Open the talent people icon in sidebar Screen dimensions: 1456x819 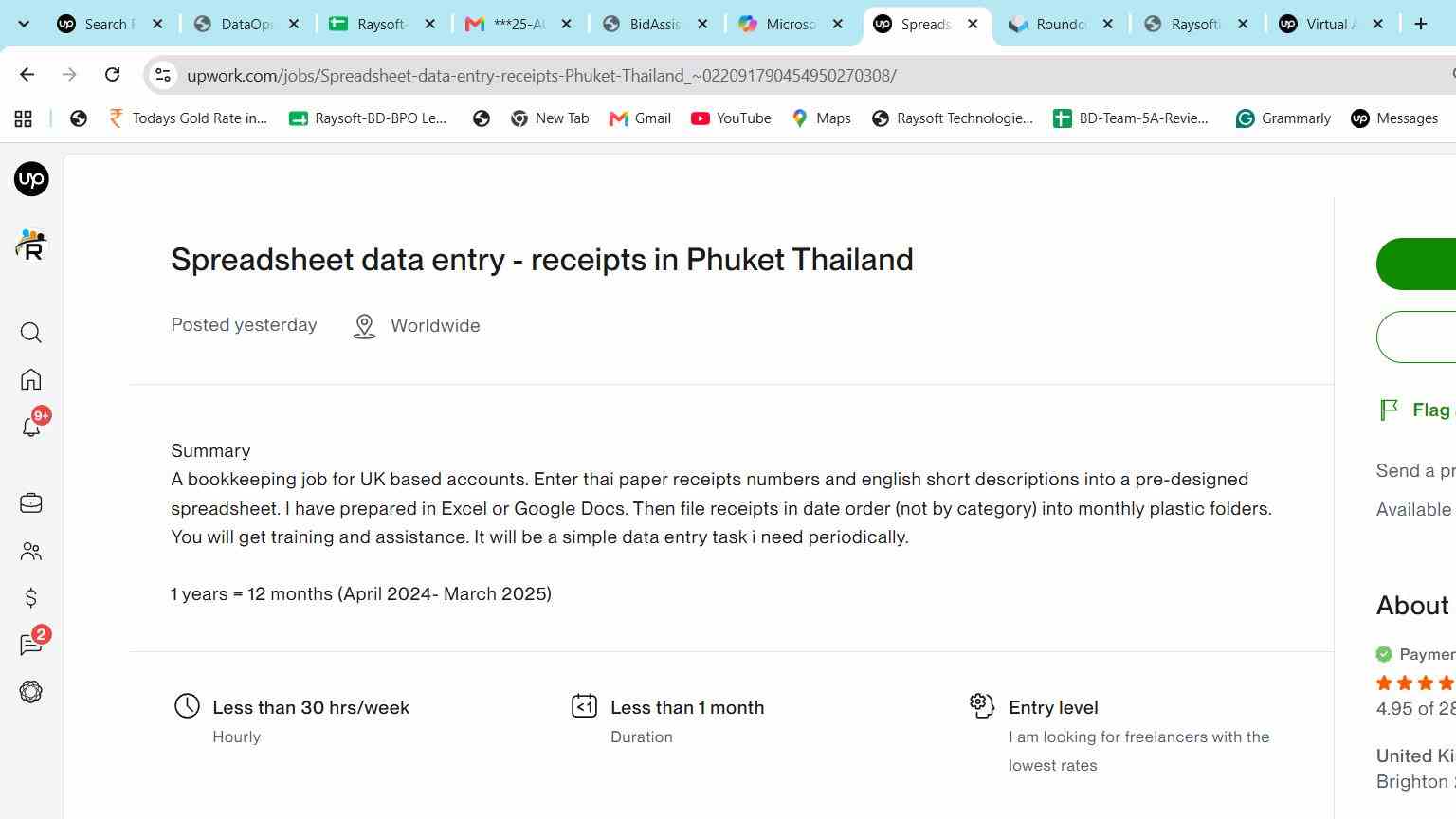[x=31, y=551]
